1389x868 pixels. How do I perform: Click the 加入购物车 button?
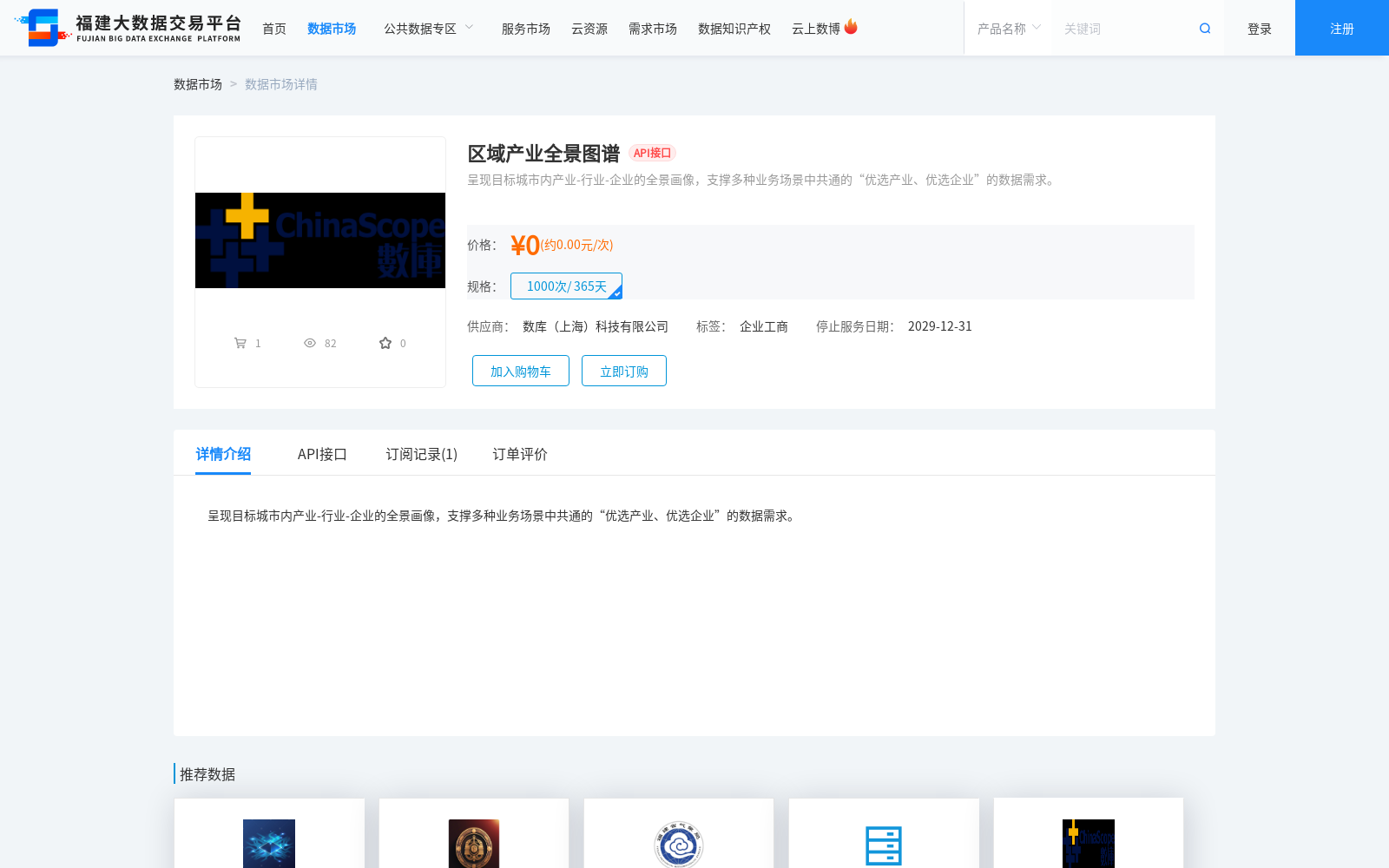coord(521,371)
